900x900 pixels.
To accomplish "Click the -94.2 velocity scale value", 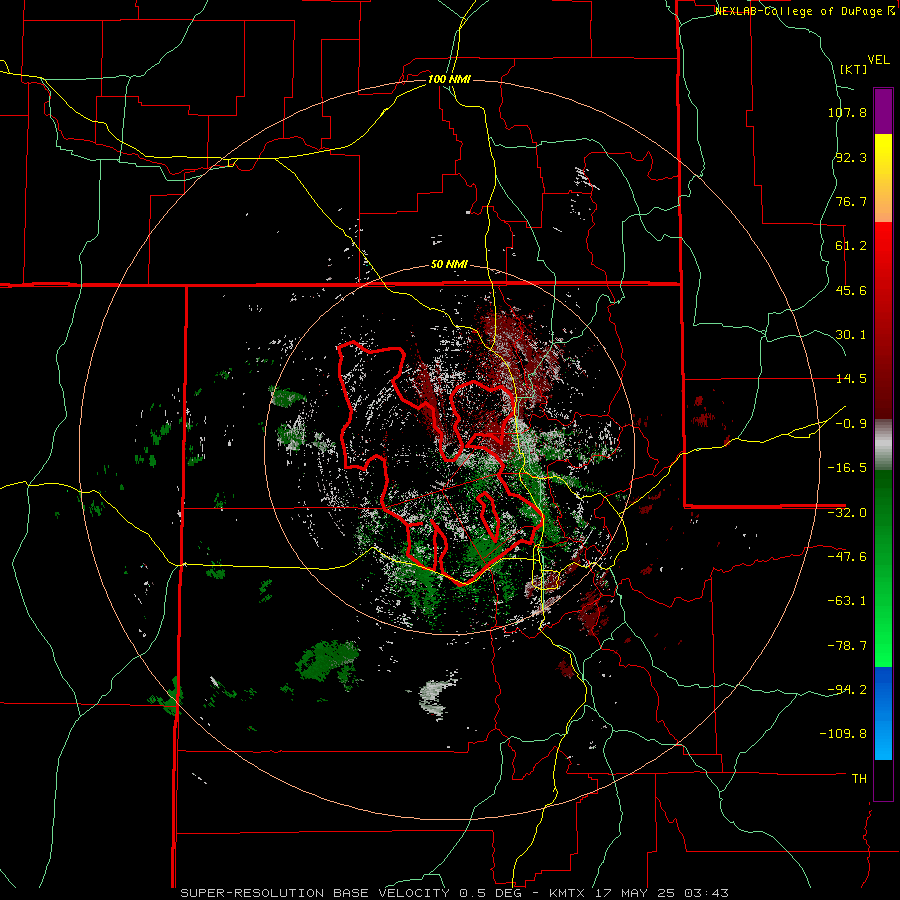I will click(x=847, y=690).
